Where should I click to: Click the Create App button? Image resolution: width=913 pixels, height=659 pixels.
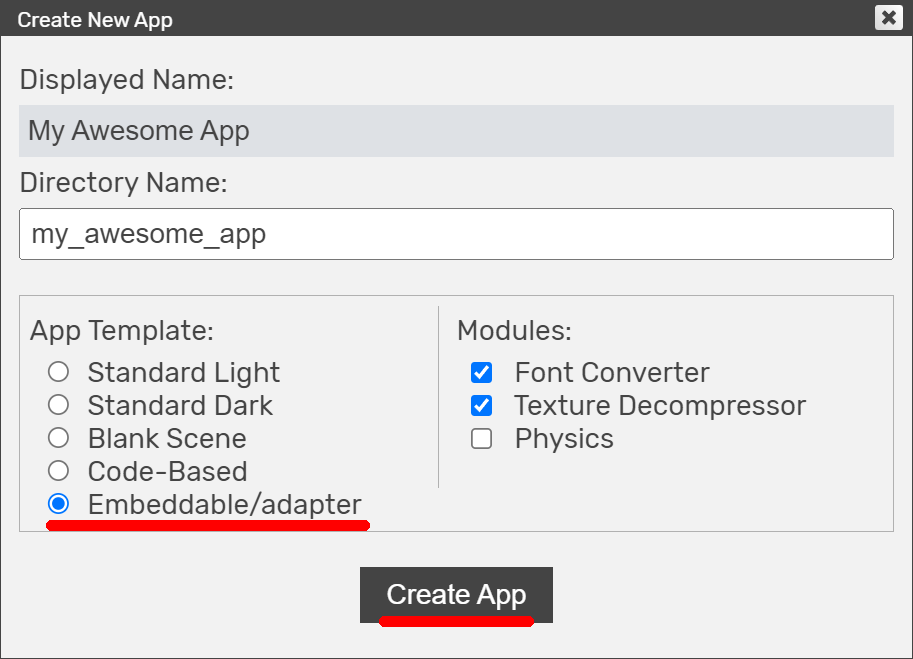coord(456,595)
